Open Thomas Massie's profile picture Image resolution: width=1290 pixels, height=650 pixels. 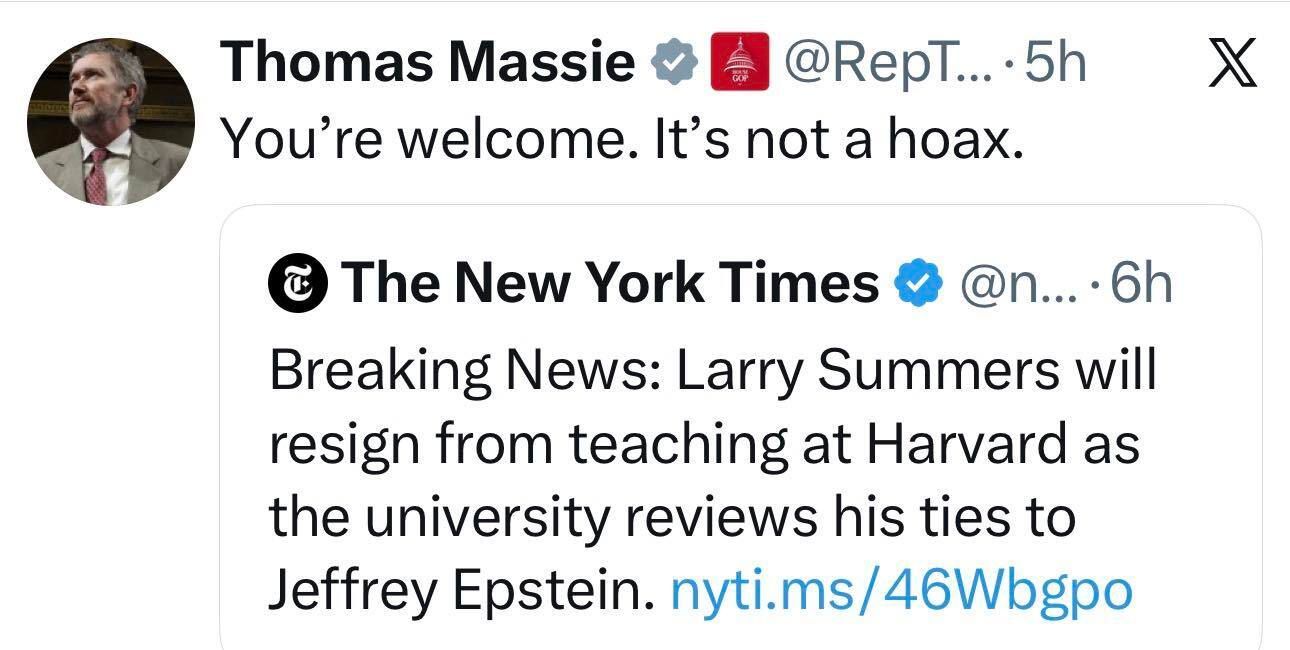tap(110, 123)
